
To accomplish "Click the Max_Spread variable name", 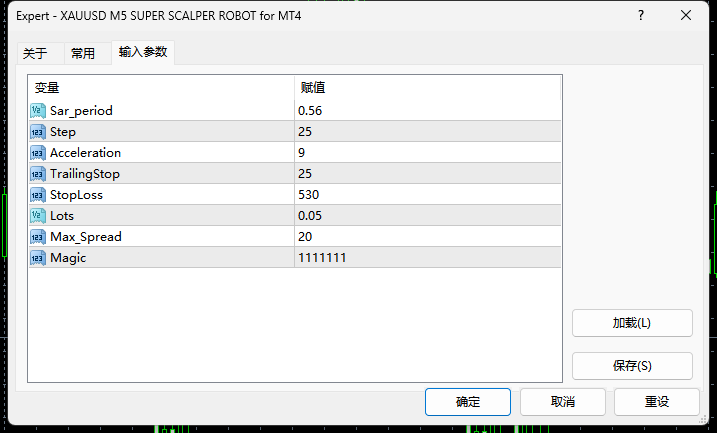I will click(x=86, y=237).
